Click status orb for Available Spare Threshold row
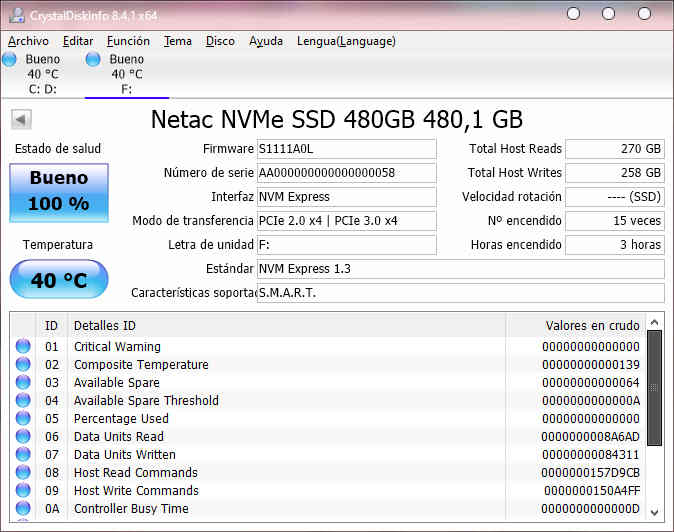674x532 pixels. pos(23,401)
